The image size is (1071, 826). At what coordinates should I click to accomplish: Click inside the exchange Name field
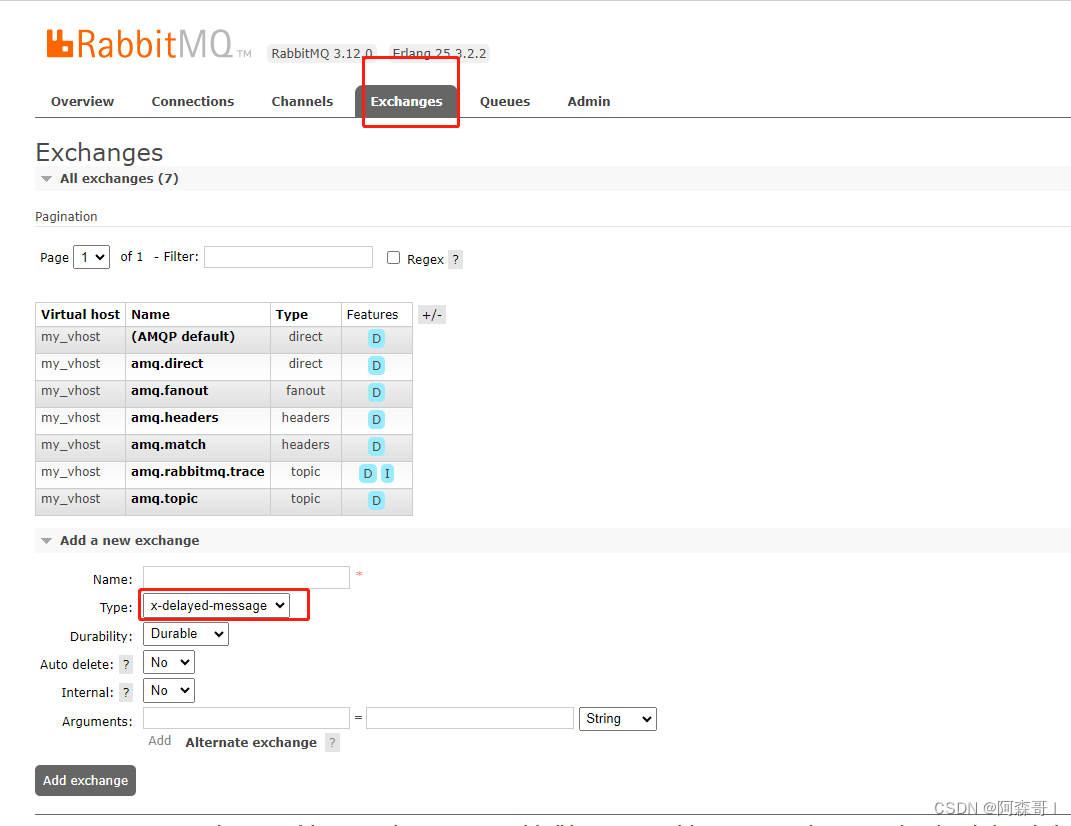pos(245,577)
